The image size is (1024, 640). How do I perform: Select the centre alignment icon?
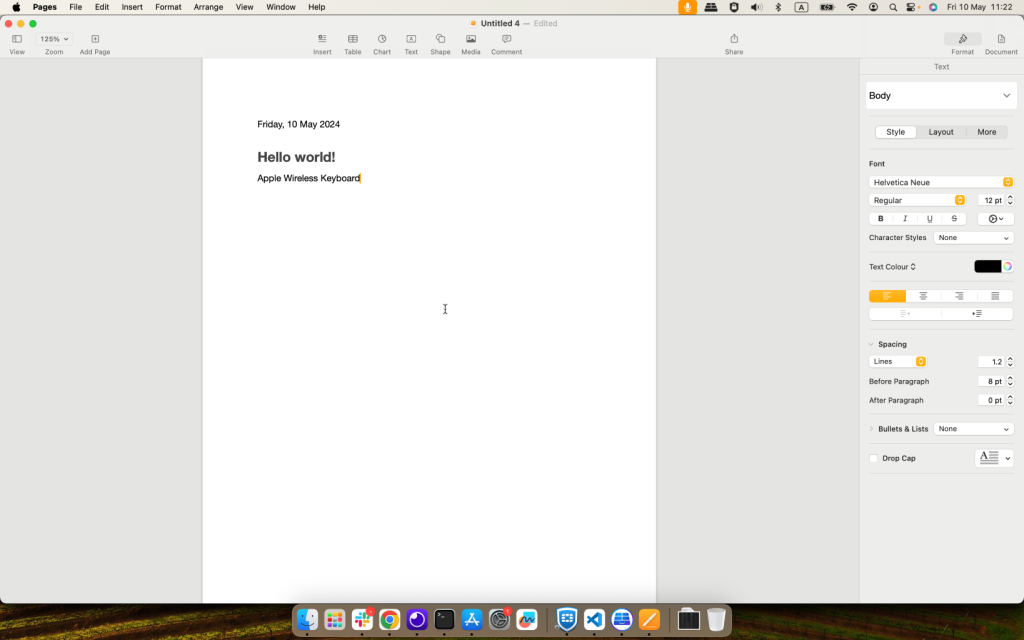tap(922, 295)
